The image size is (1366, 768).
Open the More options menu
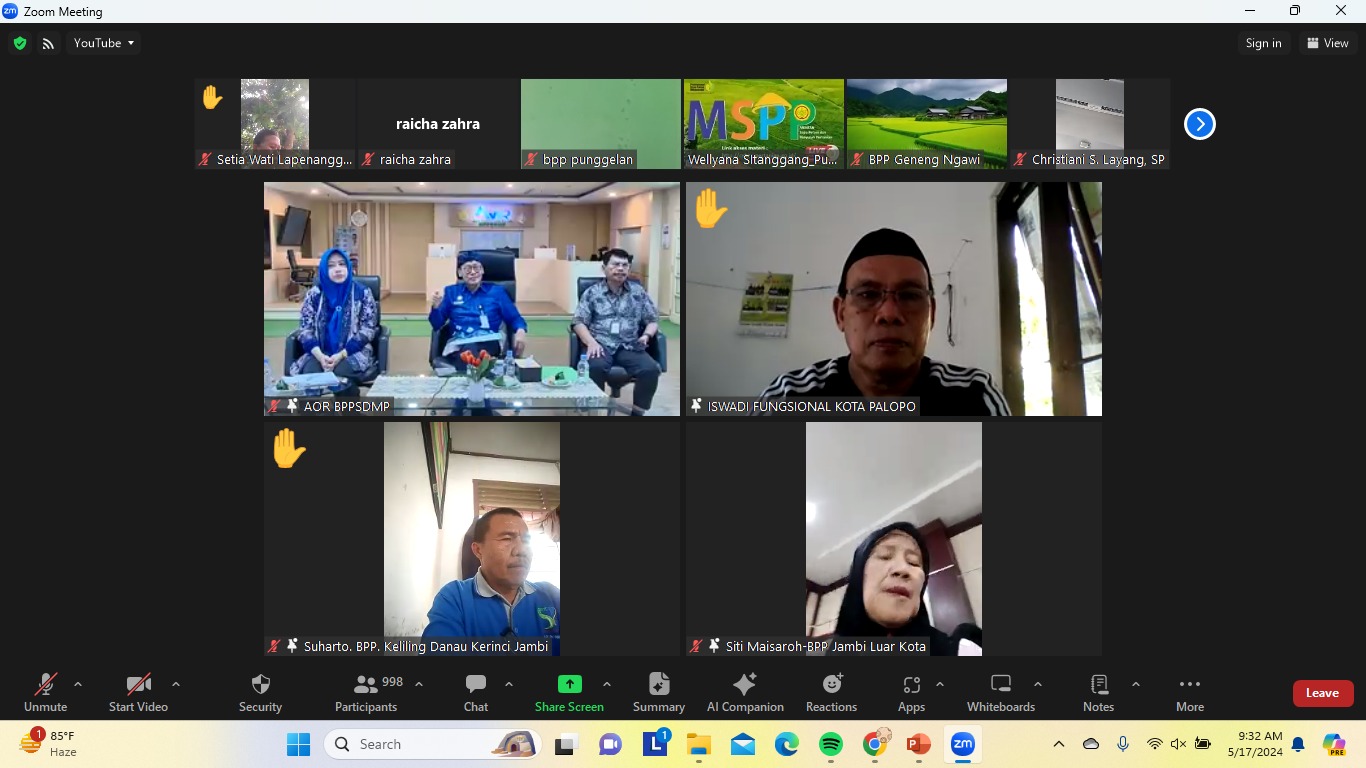(x=1189, y=692)
